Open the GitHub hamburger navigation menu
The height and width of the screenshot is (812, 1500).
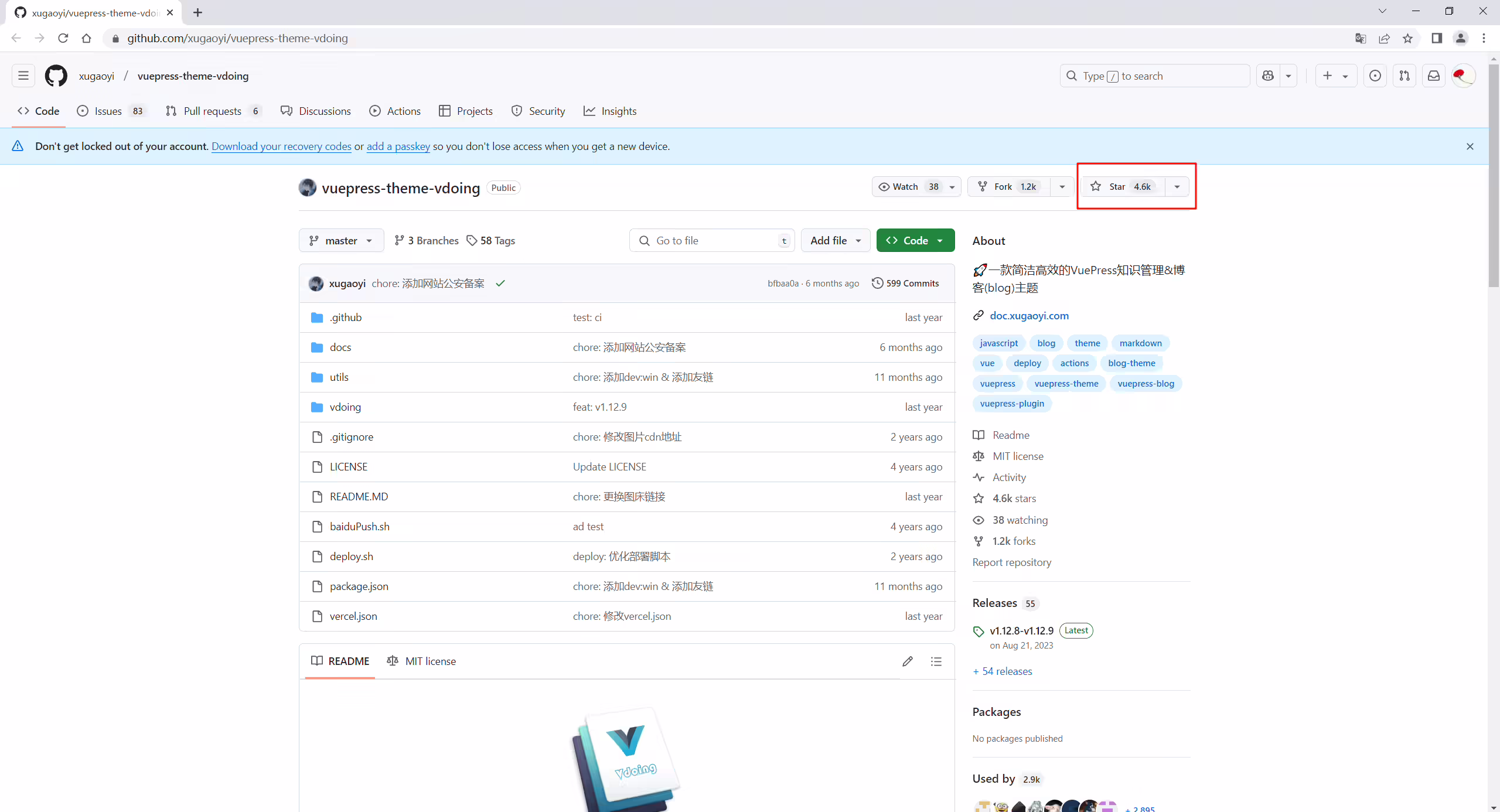point(23,76)
